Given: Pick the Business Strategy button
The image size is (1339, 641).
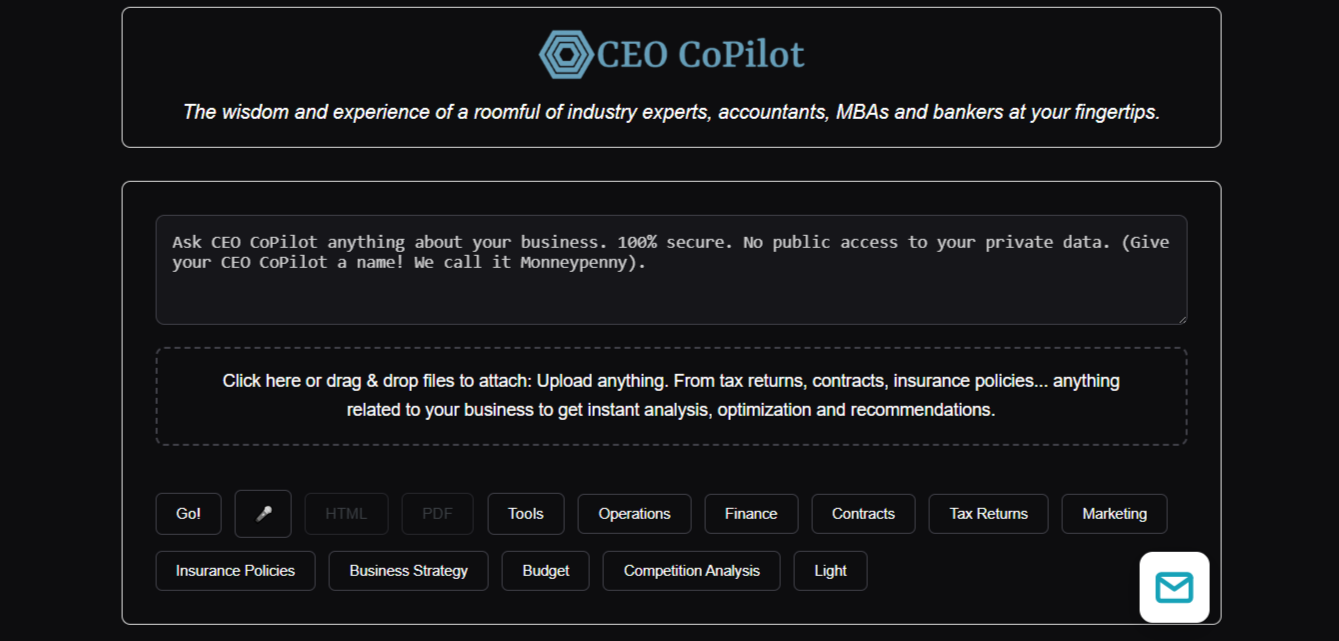Looking at the screenshot, I should click(x=408, y=571).
